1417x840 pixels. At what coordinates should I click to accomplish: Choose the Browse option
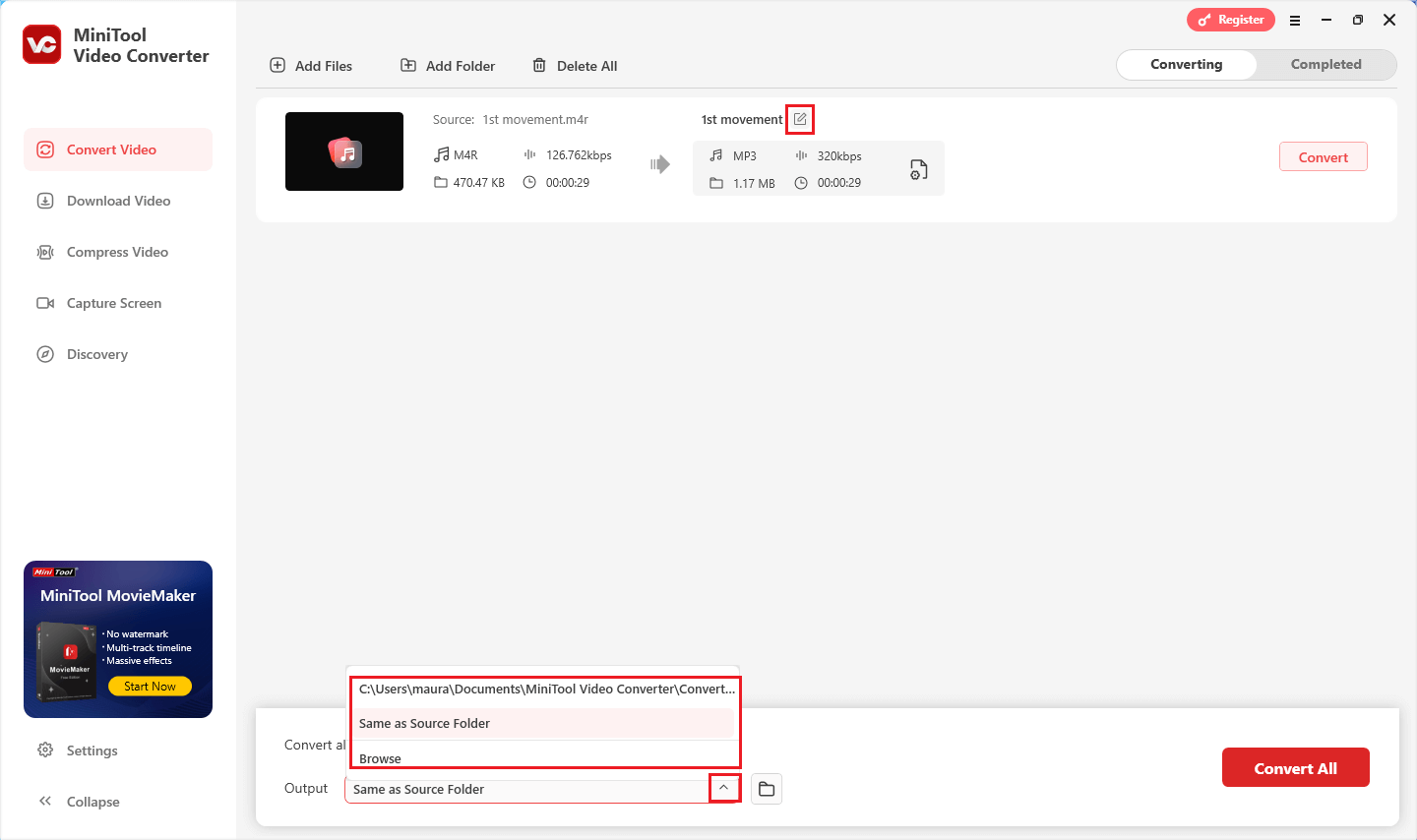545,756
